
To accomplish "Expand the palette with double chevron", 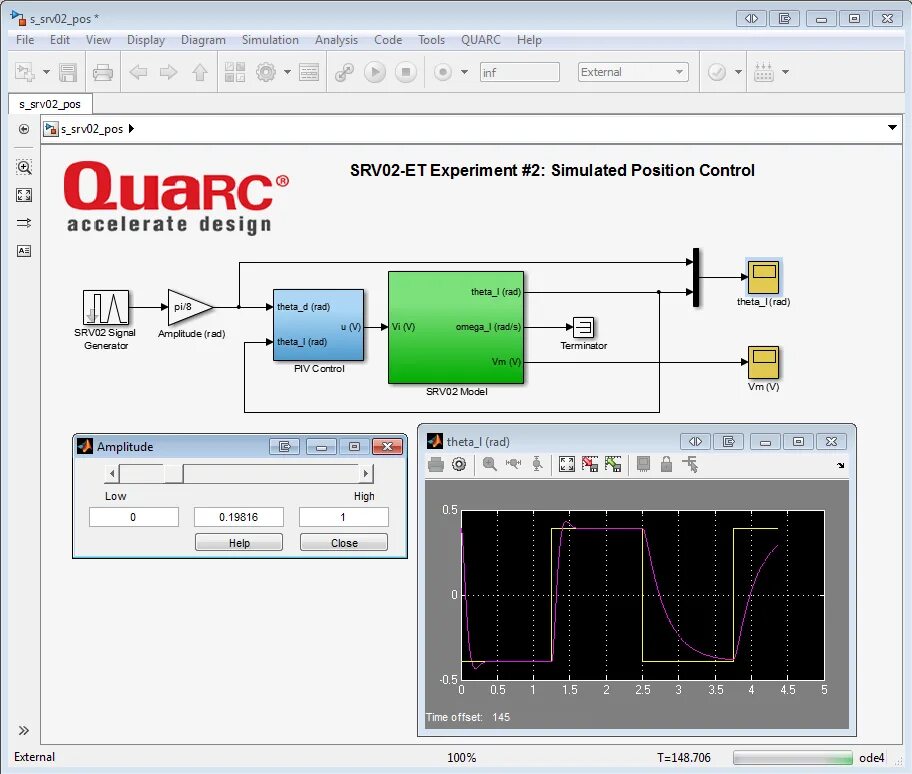I will 24,730.
